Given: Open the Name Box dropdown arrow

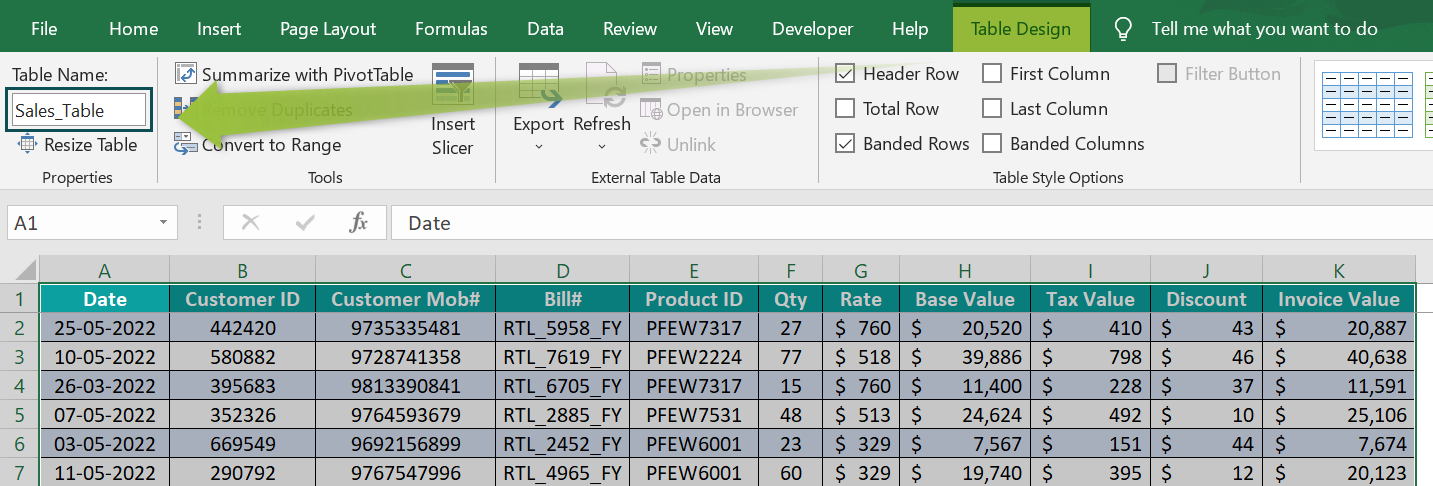Looking at the screenshot, I should coord(163,223).
